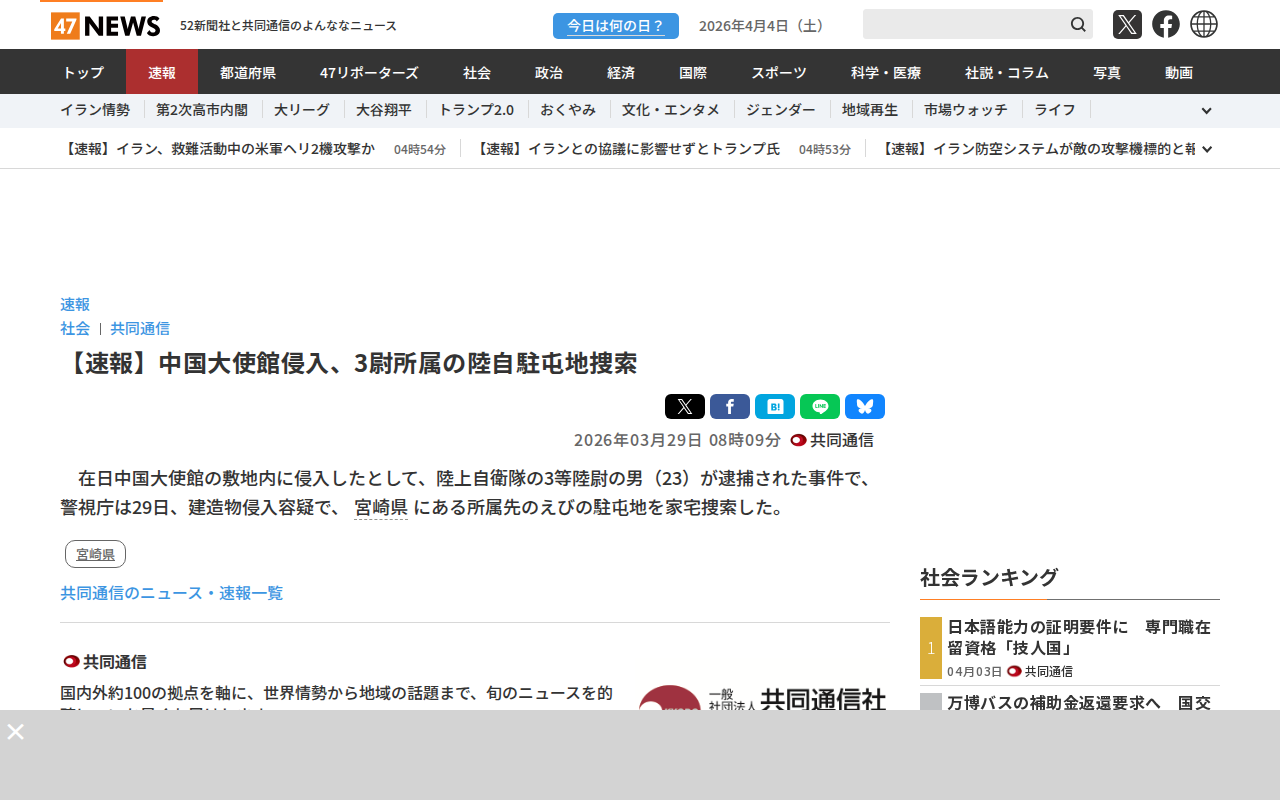Open ticker headline about トランプ氏 協議
Viewport: 1280px width, 800px height.
pyautogui.click(x=626, y=149)
